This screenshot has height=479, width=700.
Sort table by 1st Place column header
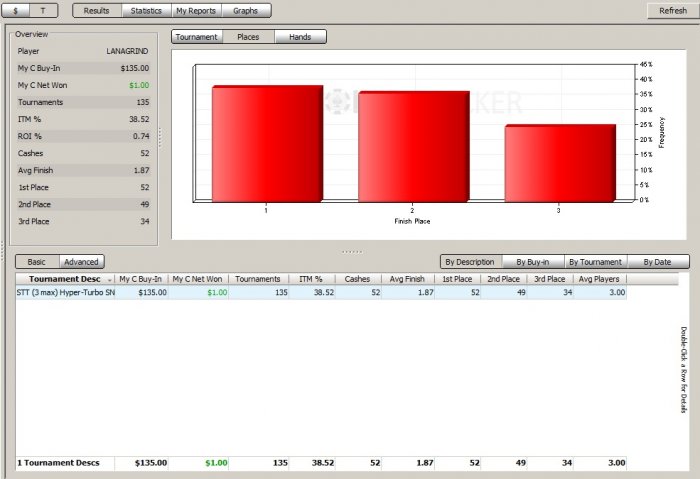457,279
